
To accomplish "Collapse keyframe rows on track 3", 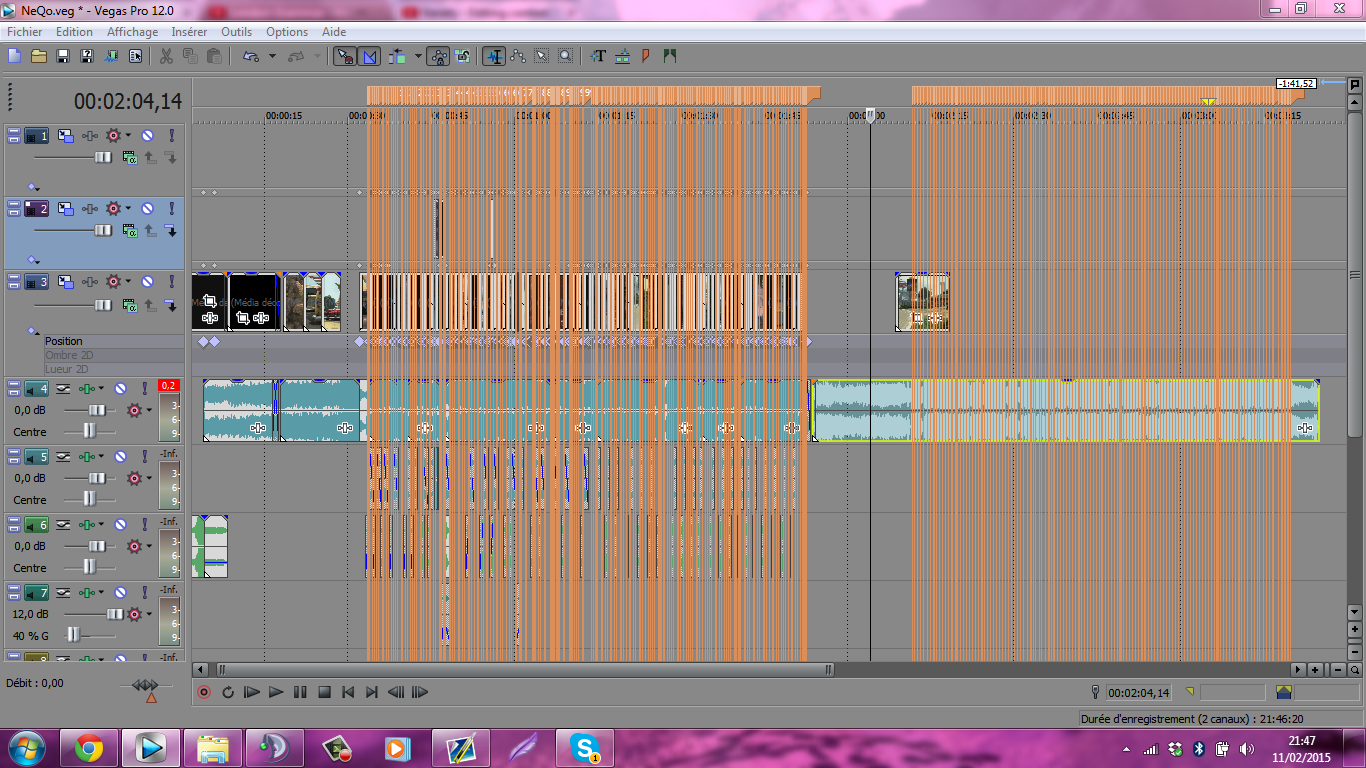I will click(32, 330).
